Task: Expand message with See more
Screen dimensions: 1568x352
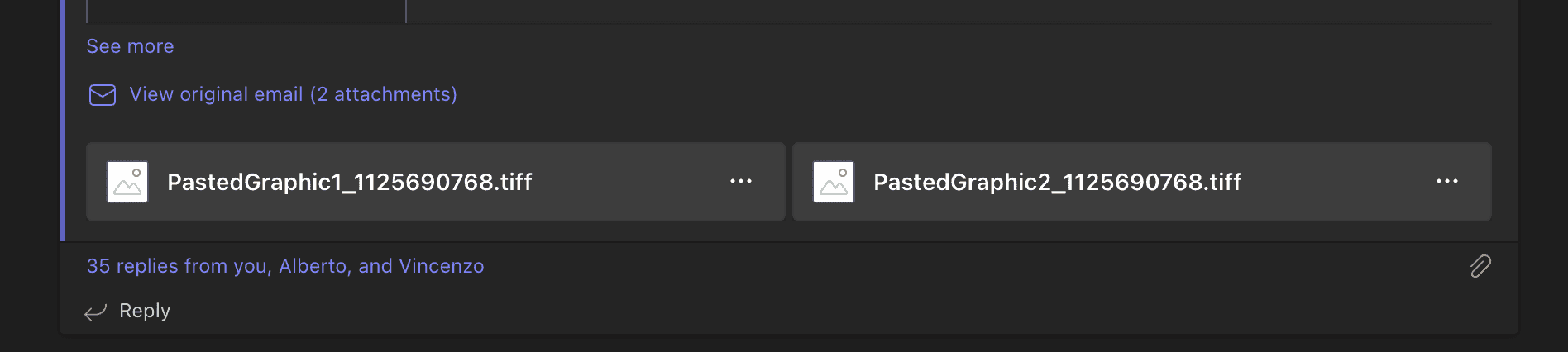Action: pos(130,46)
